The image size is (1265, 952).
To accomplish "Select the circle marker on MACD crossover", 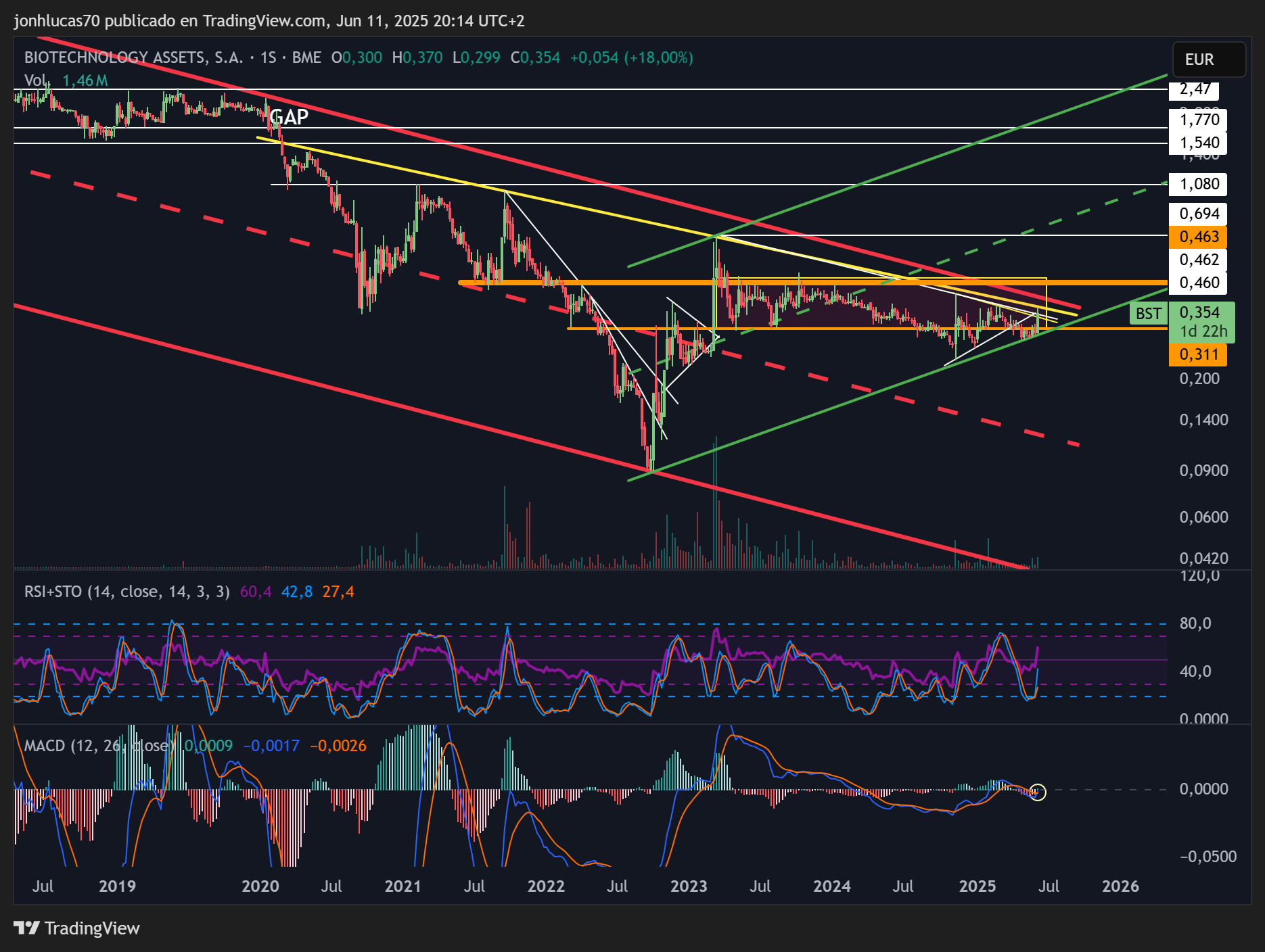I will (x=1038, y=792).
